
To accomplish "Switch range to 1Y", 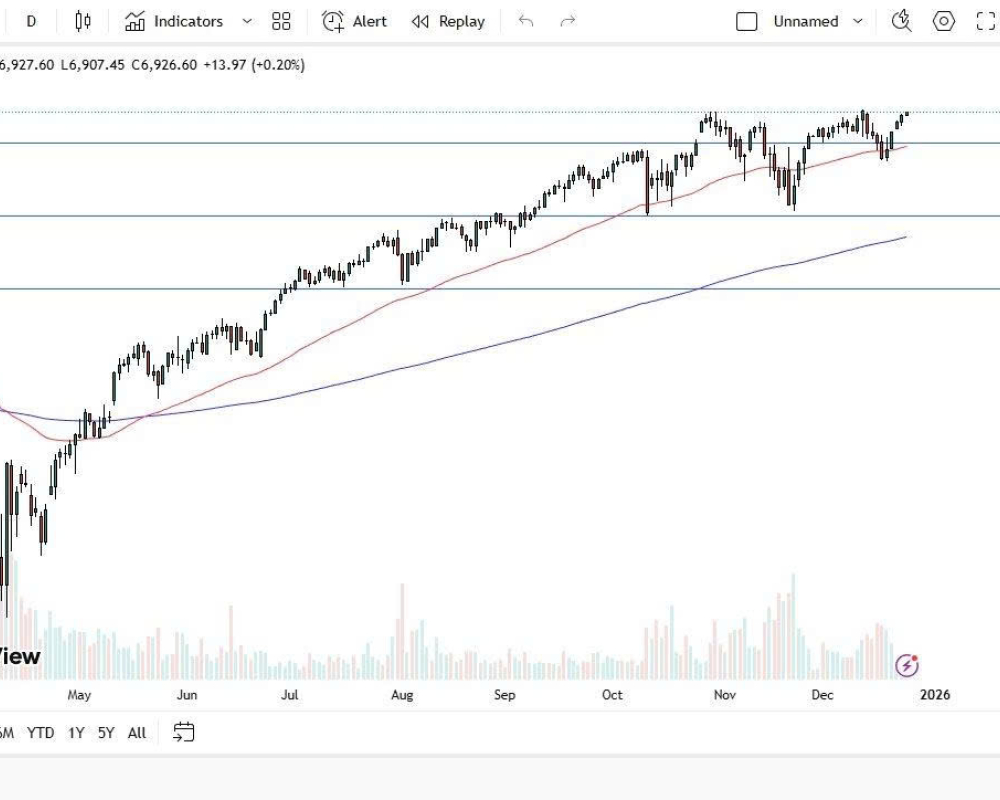I will click(x=76, y=733).
